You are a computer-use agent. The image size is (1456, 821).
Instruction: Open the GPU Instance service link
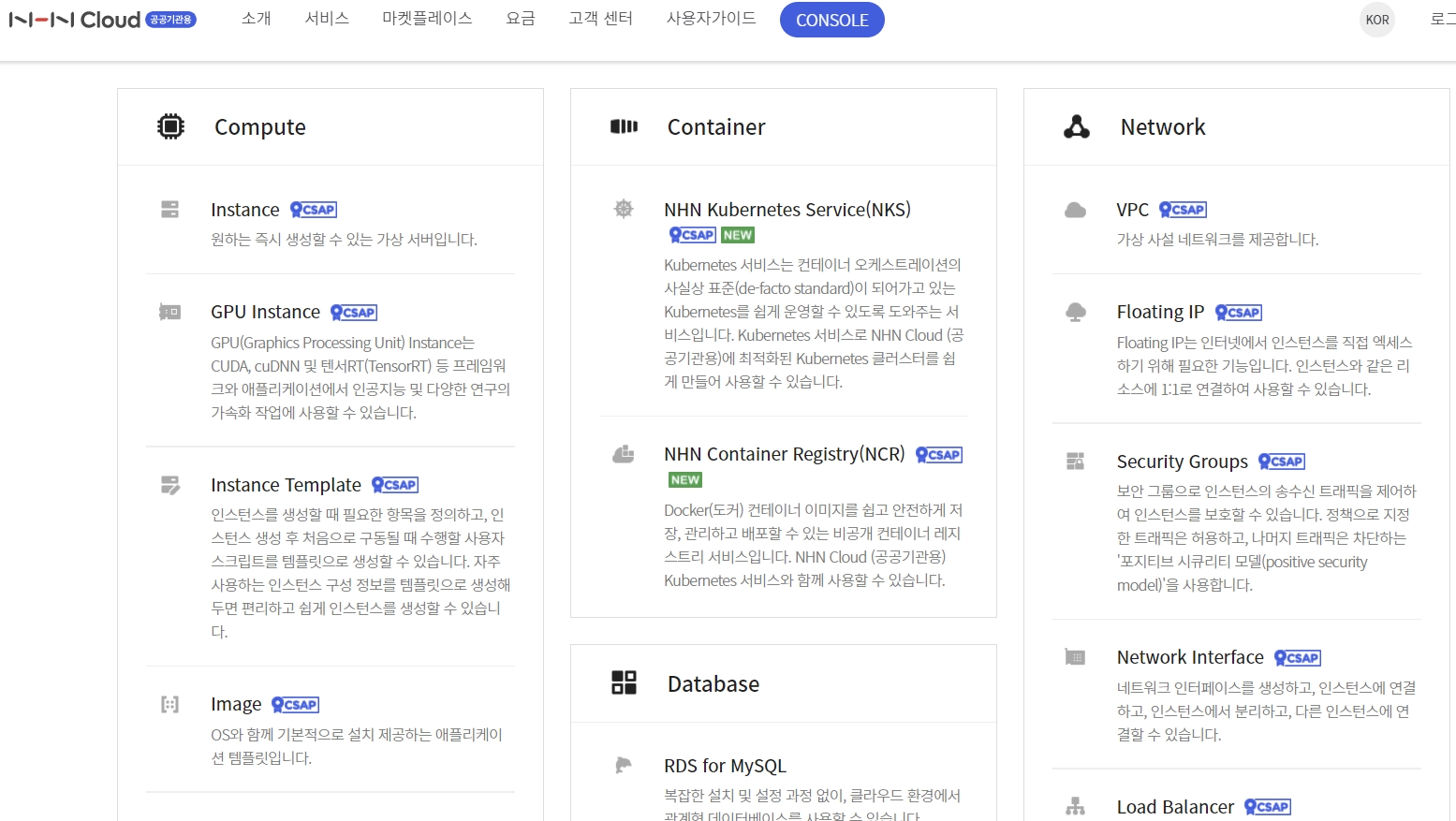[x=265, y=312]
